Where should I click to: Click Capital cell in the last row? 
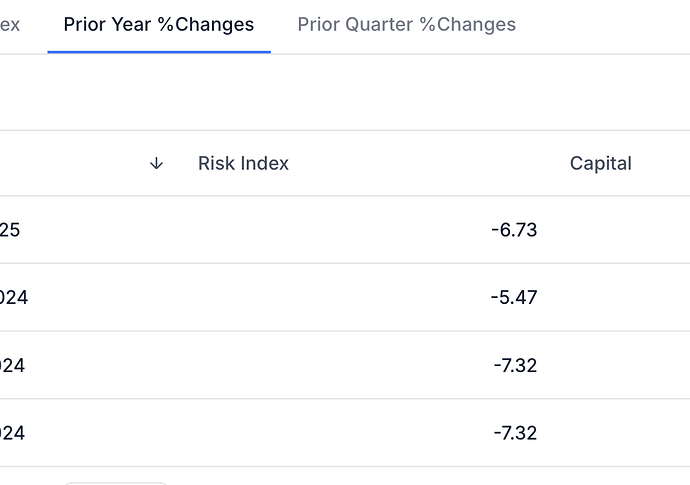[x=616, y=433]
